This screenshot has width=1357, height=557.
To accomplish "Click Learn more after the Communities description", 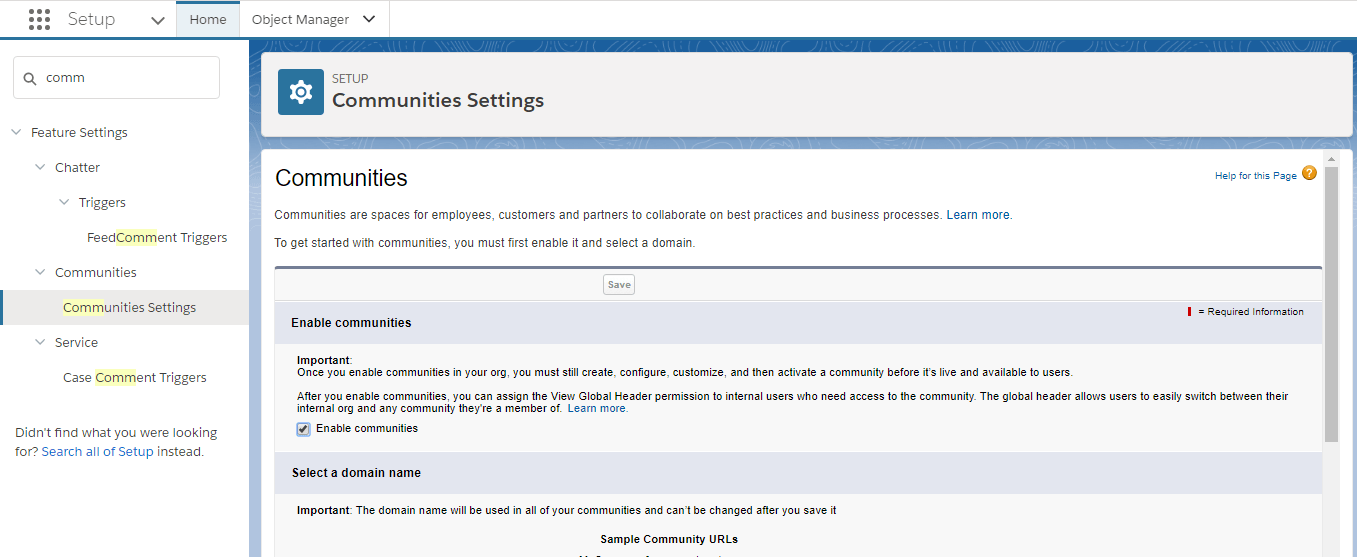I will click(x=978, y=215).
